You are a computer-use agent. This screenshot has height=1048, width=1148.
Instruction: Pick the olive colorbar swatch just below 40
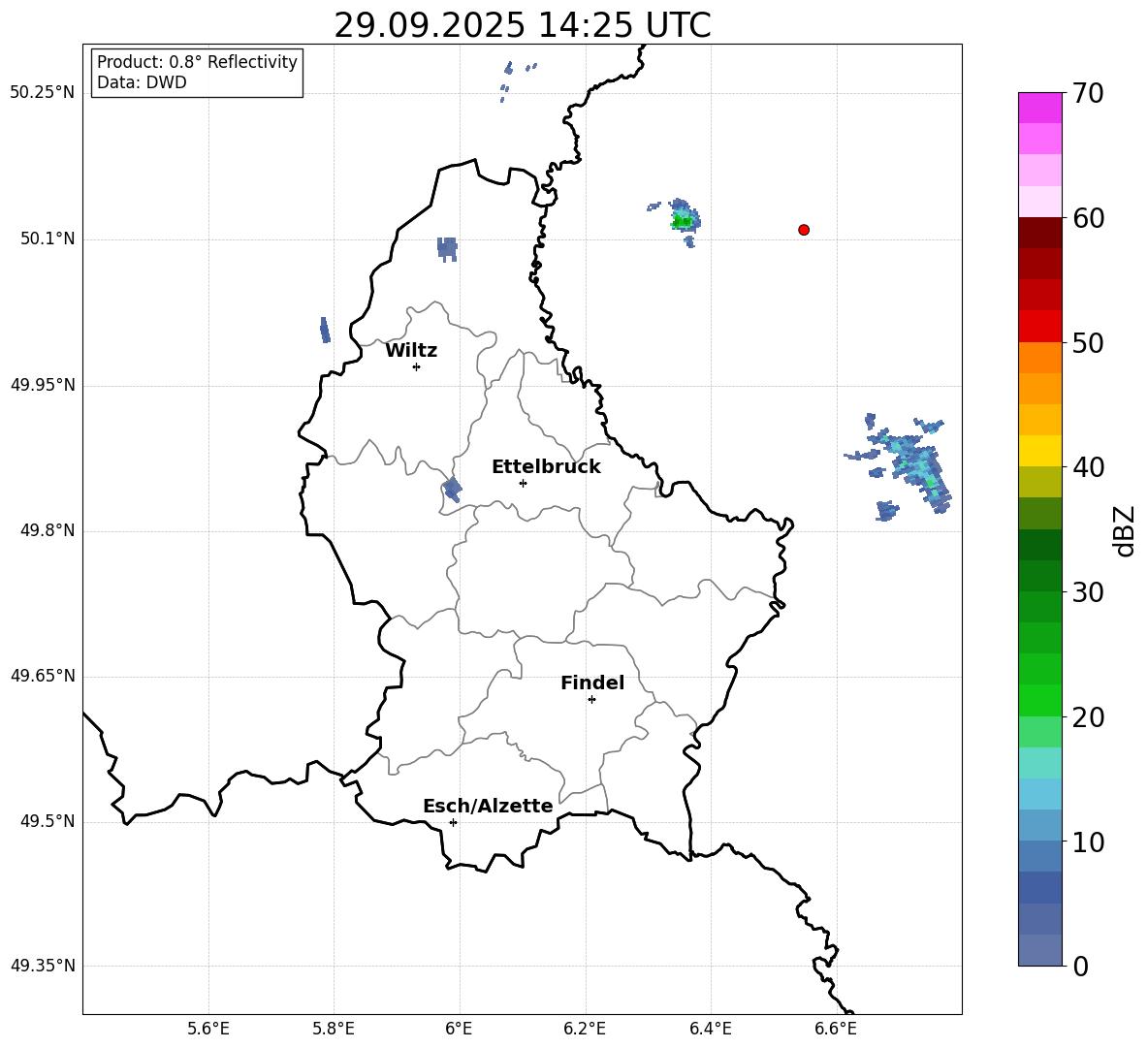pyautogui.click(x=1040, y=482)
